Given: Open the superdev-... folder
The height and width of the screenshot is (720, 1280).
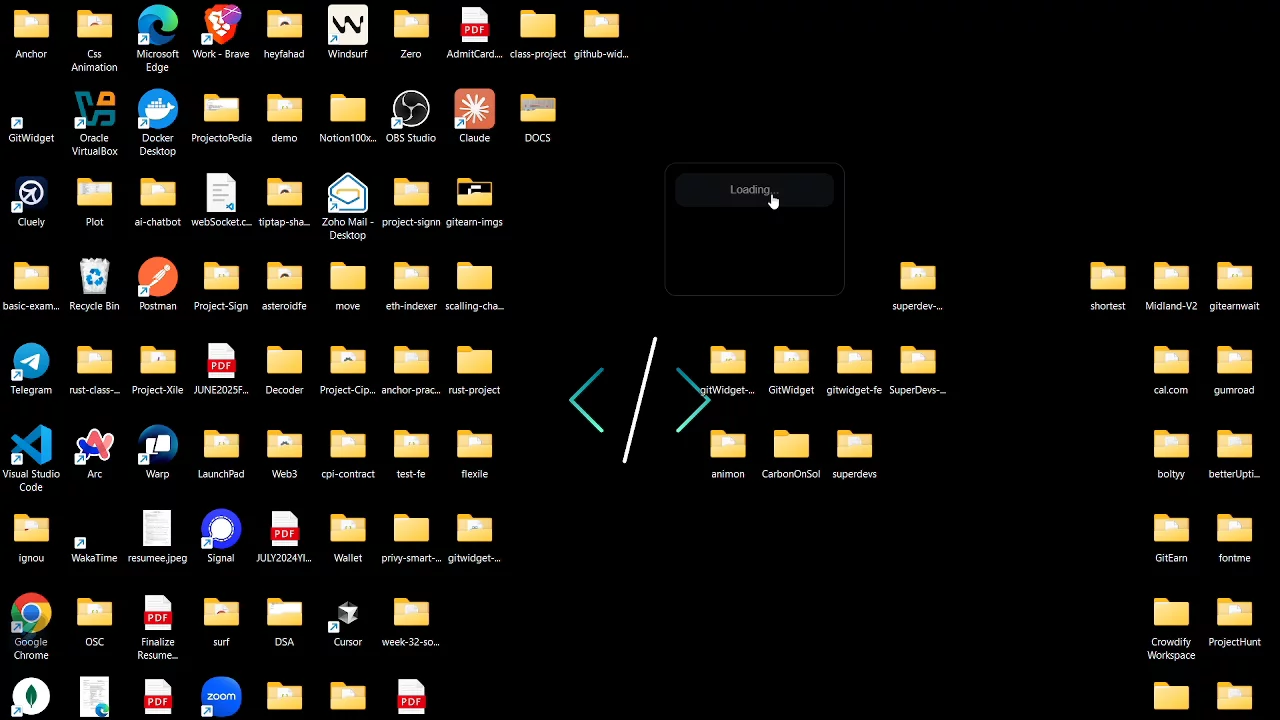Looking at the screenshot, I should pyautogui.click(x=917, y=278).
